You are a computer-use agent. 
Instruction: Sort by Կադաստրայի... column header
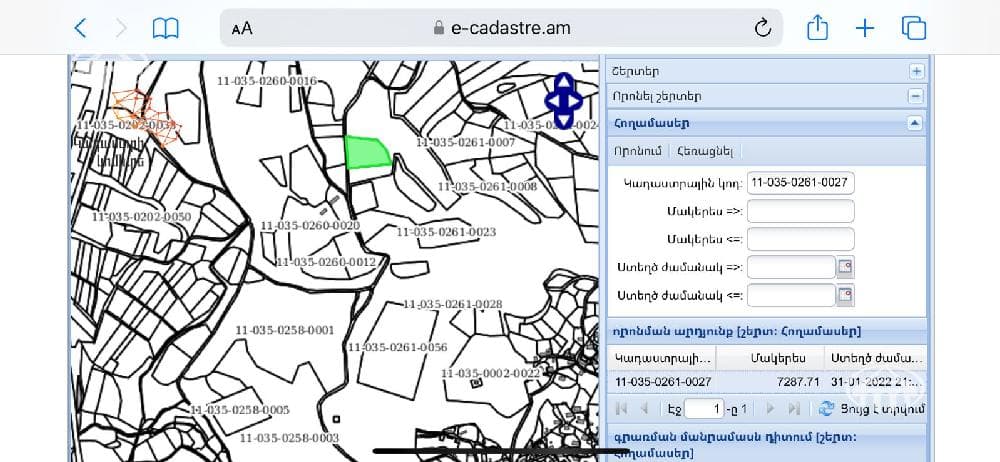click(662, 358)
